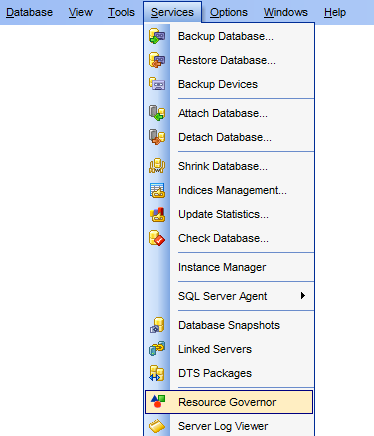
Task: Click the Resource Governor icon
Action: [158, 402]
